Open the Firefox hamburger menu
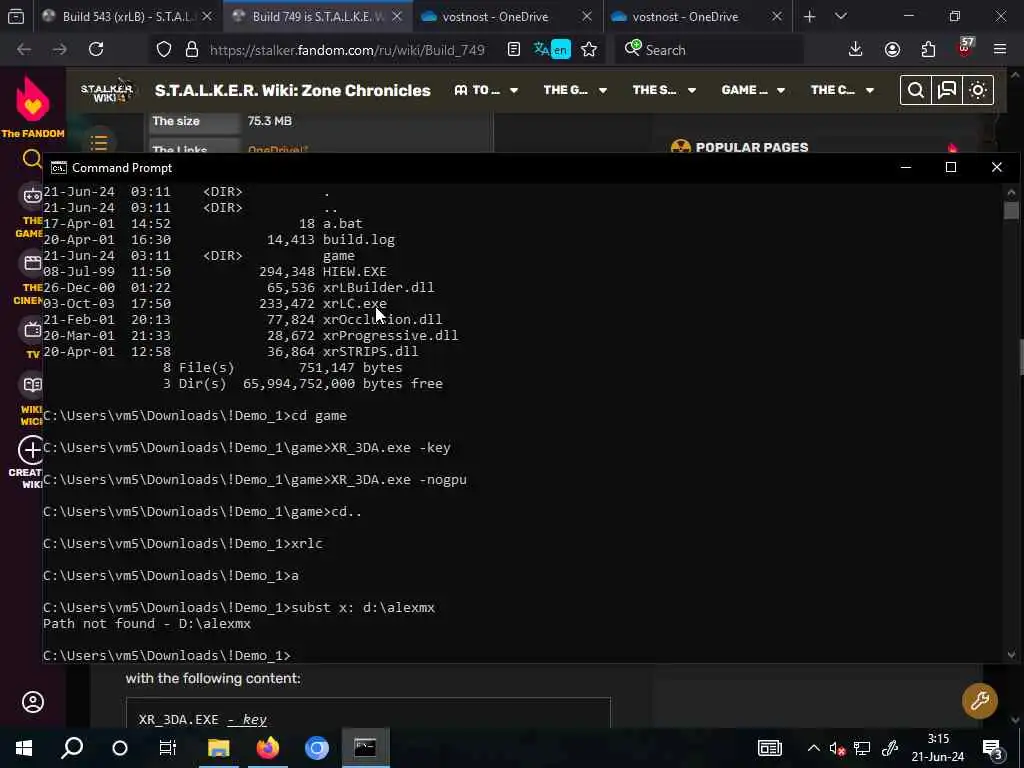Screen dimensions: 1024x768 coord(1000,50)
